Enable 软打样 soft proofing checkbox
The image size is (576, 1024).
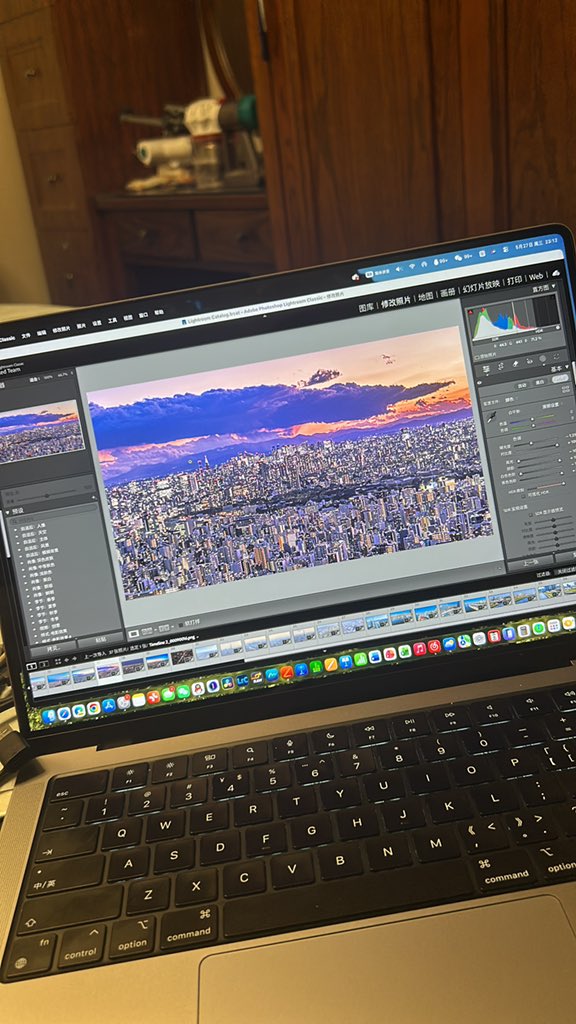click(x=181, y=625)
